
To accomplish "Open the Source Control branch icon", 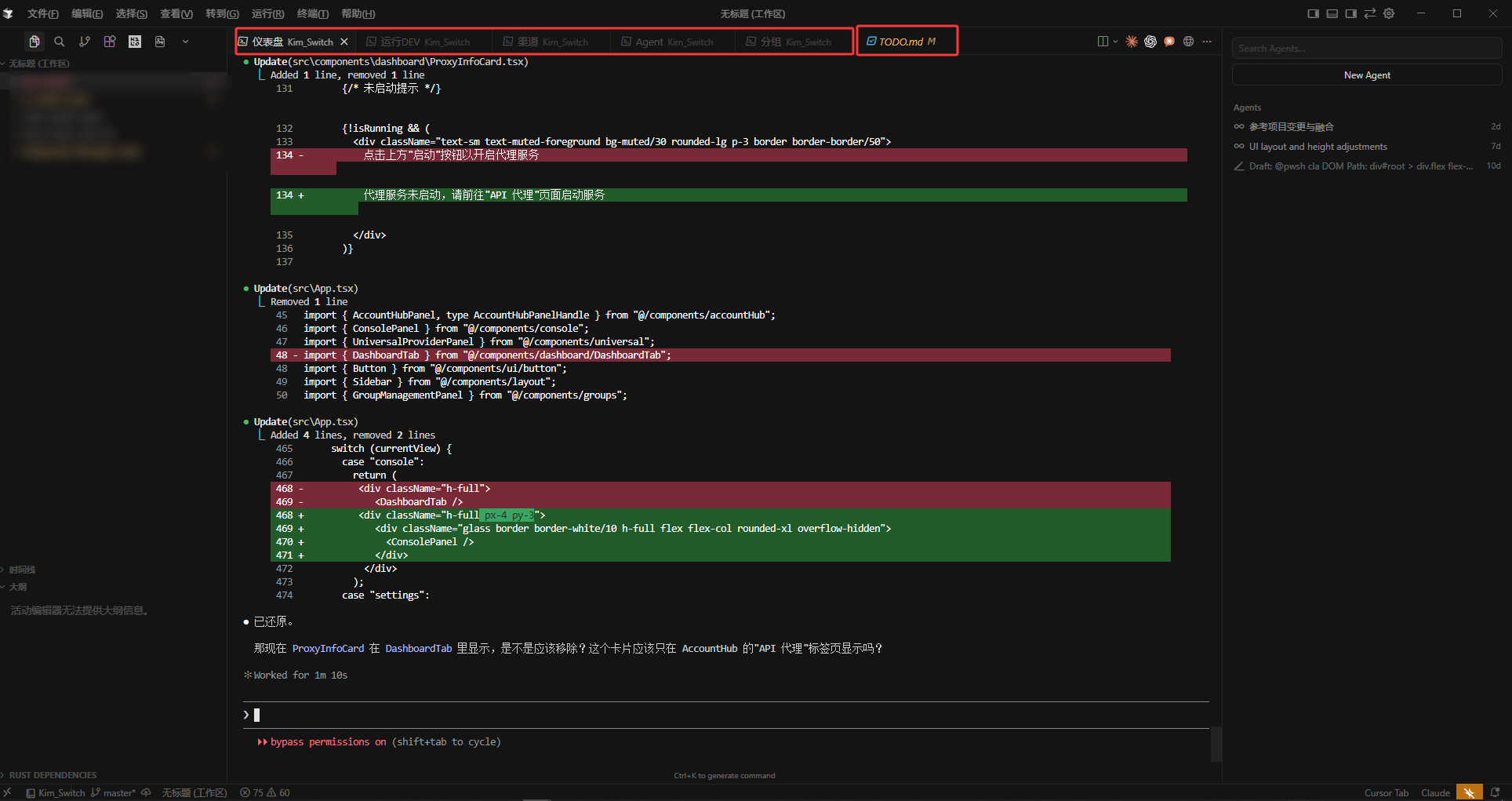I will pyautogui.click(x=85, y=42).
